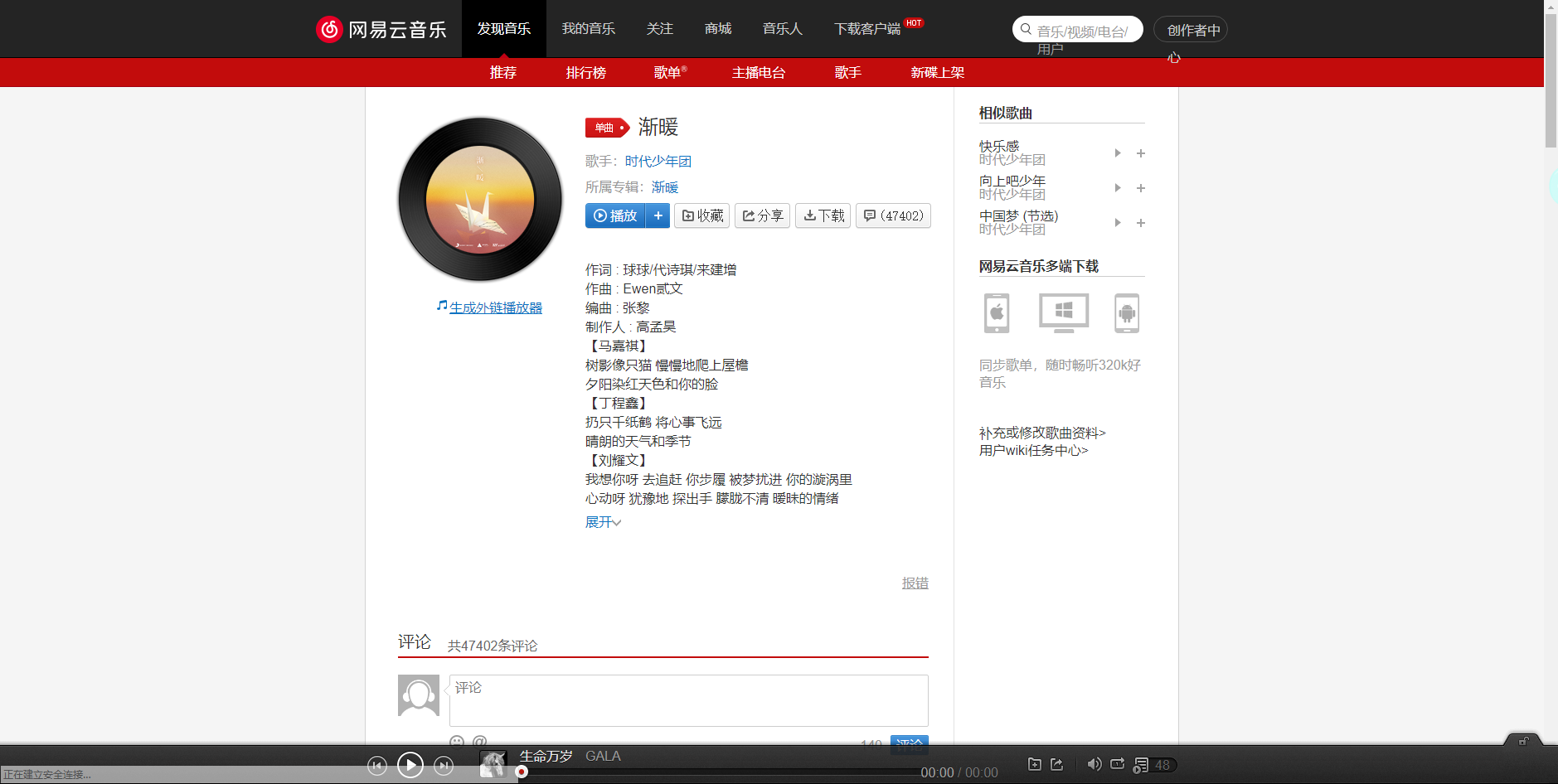Switch to the 排行榜 tab
The image size is (1558, 784).
click(586, 72)
